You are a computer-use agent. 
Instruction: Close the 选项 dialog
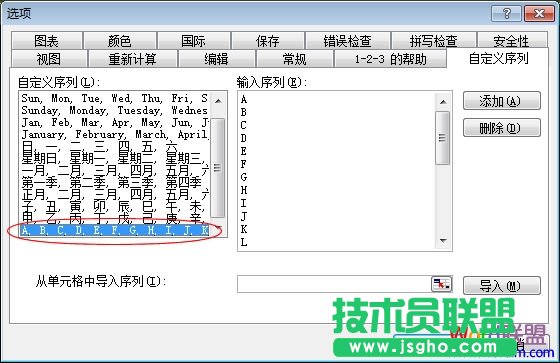tap(539, 14)
